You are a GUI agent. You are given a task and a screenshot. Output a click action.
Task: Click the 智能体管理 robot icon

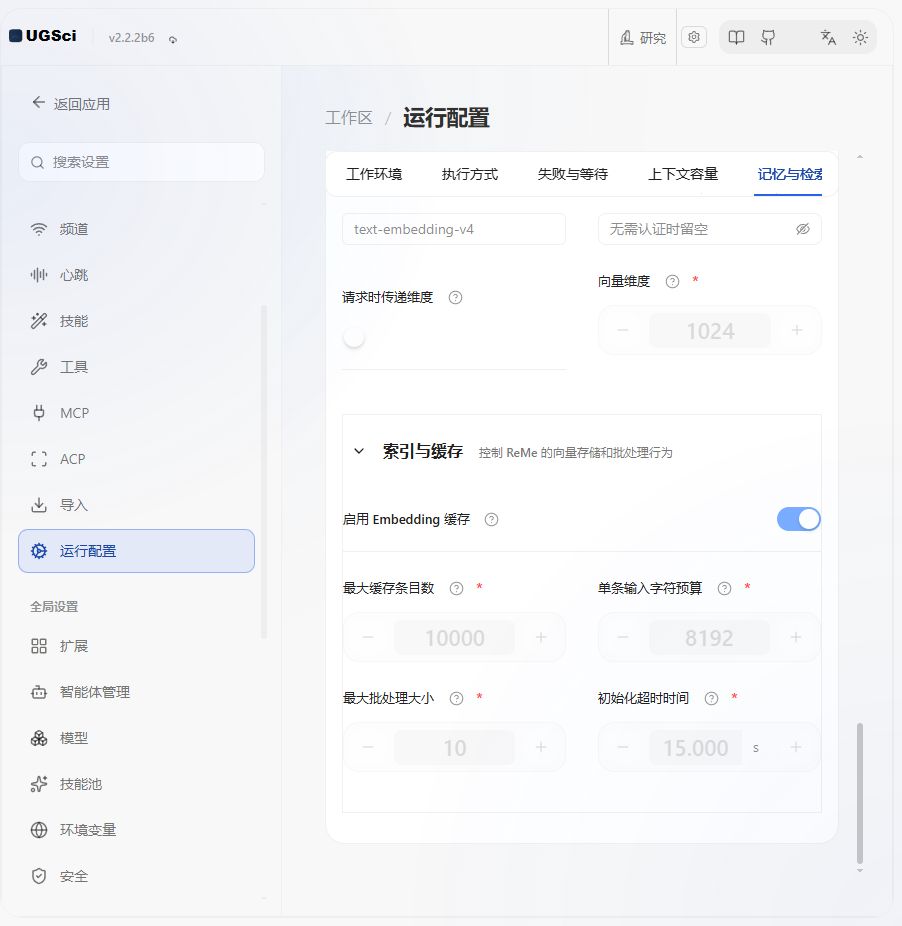click(39, 692)
